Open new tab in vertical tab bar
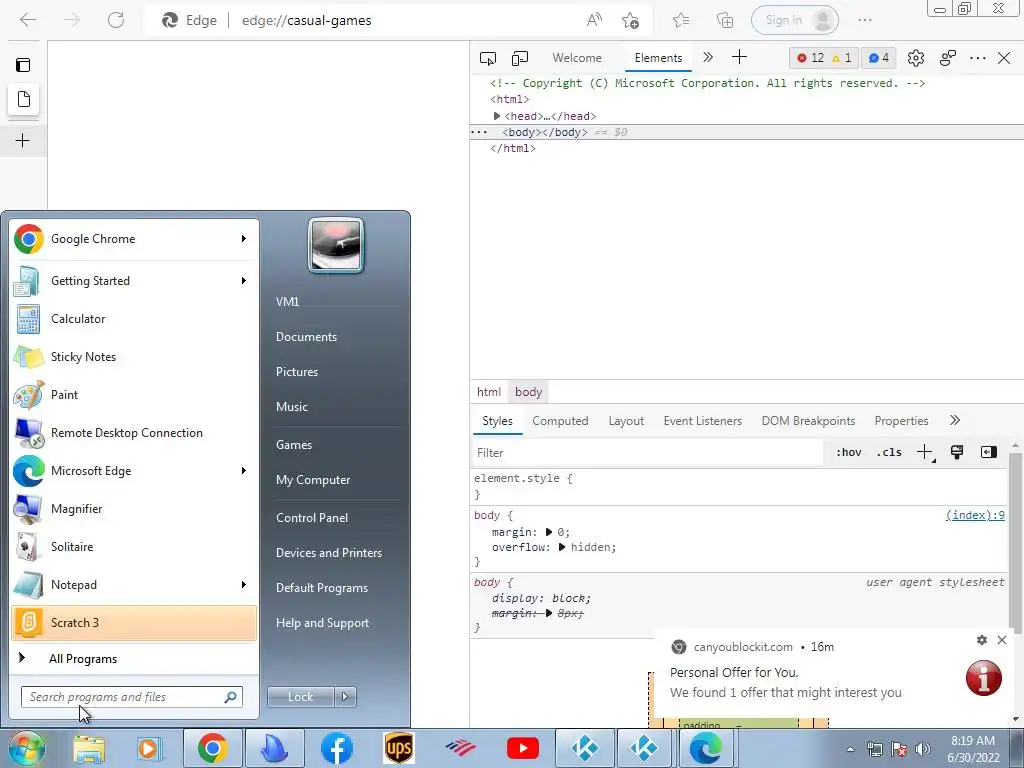 coord(23,140)
